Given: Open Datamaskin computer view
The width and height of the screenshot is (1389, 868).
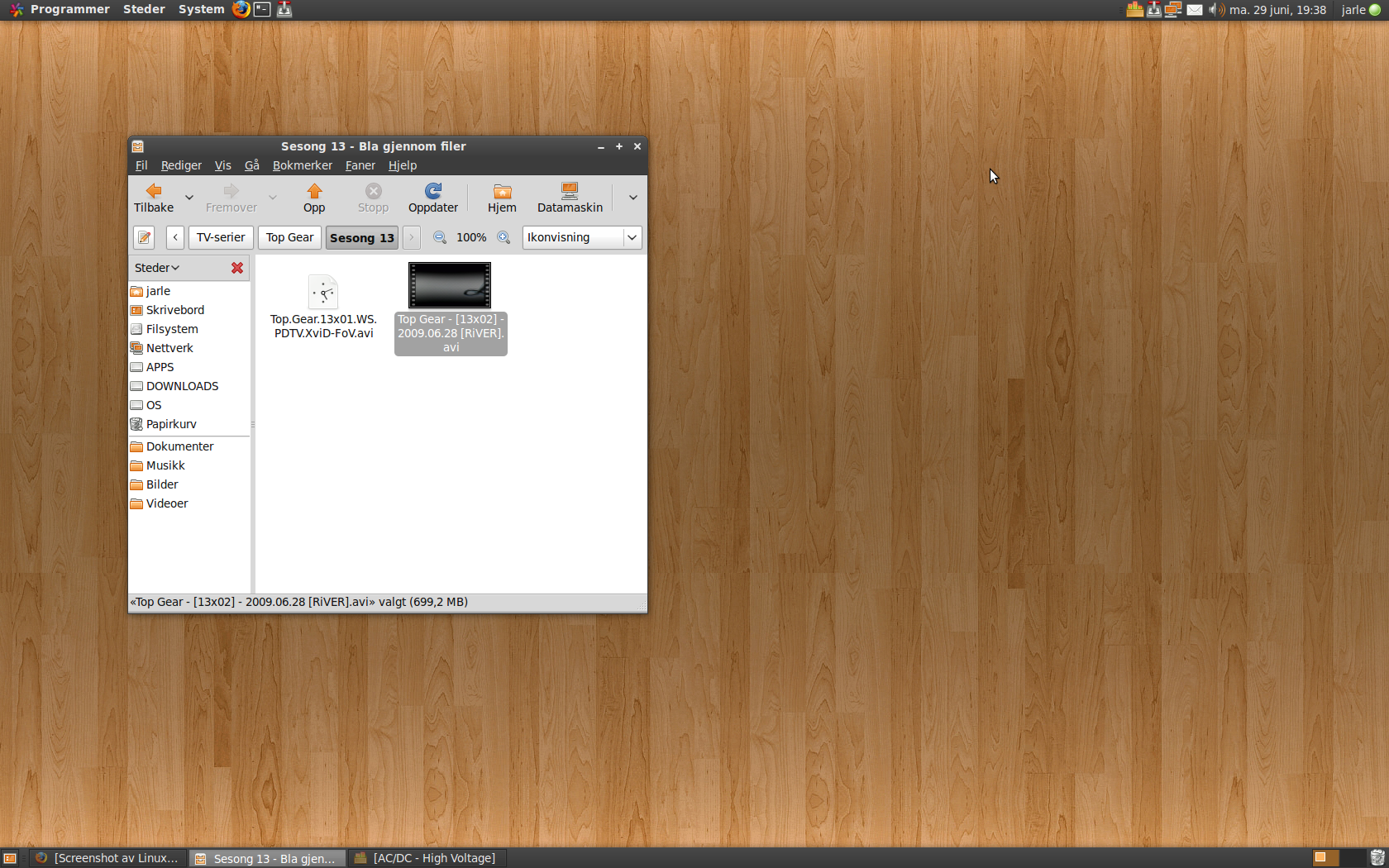Looking at the screenshot, I should point(570,198).
